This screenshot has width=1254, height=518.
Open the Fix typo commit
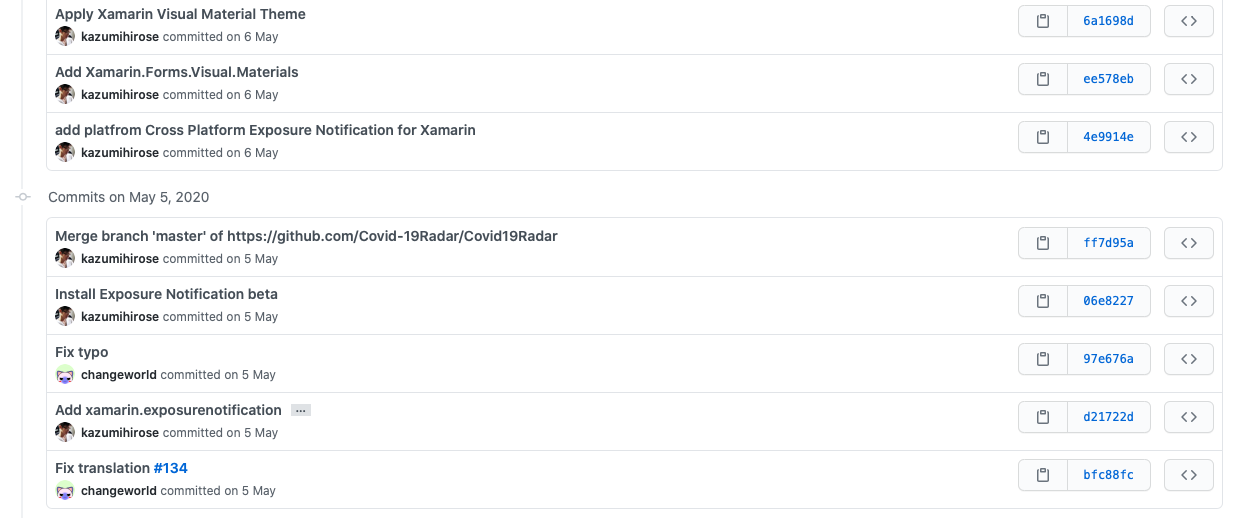point(82,352)
